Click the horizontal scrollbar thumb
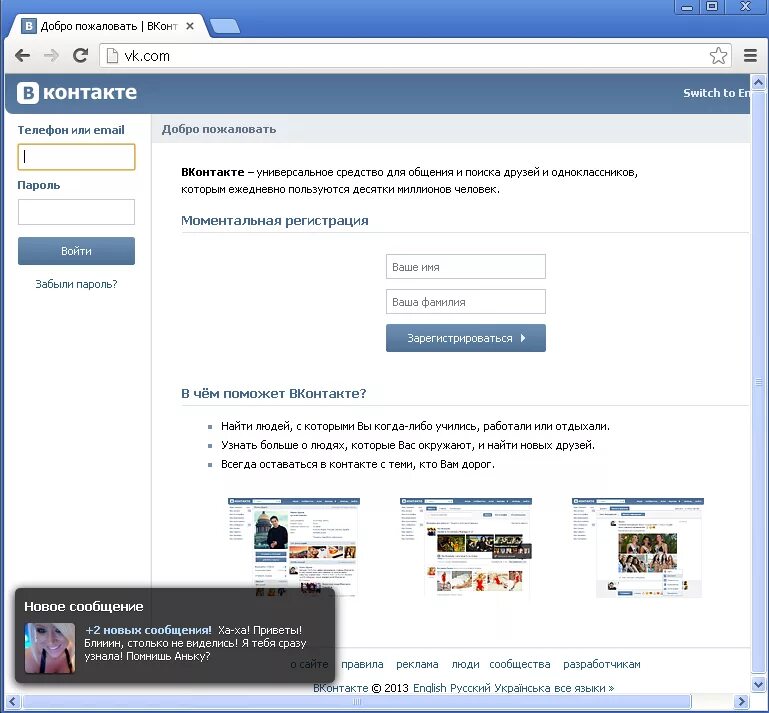Image resolution: width=769 pixels, height=713 pixels. pos(357,702)
